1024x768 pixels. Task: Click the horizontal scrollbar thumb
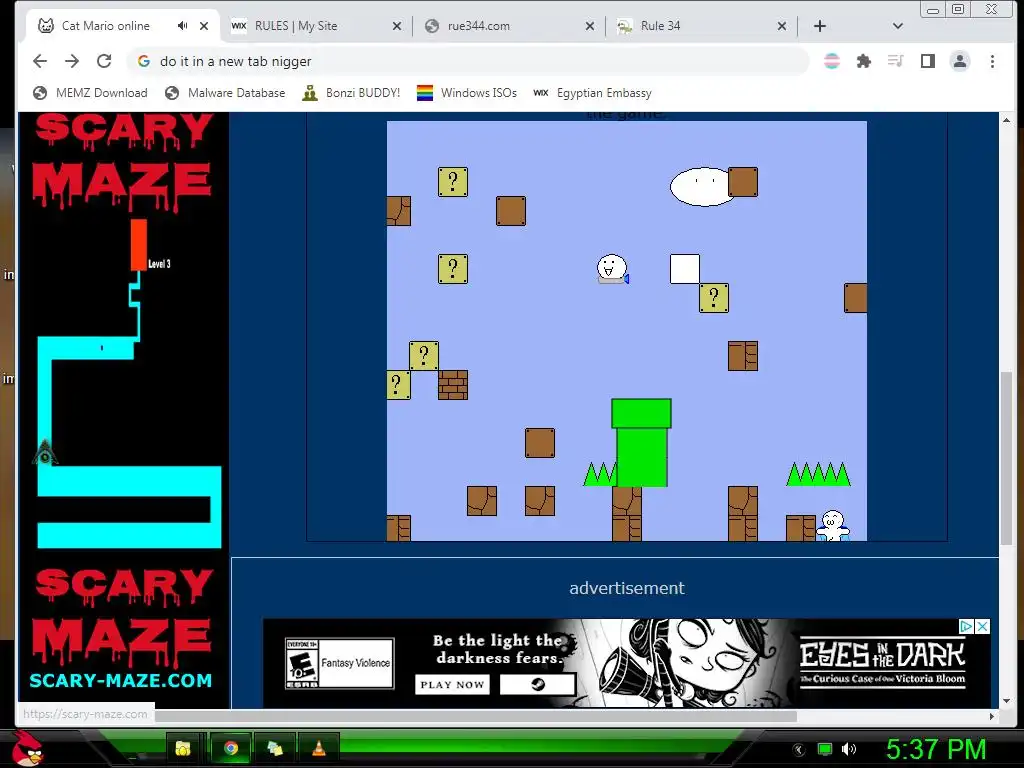[x=475, y=716]
